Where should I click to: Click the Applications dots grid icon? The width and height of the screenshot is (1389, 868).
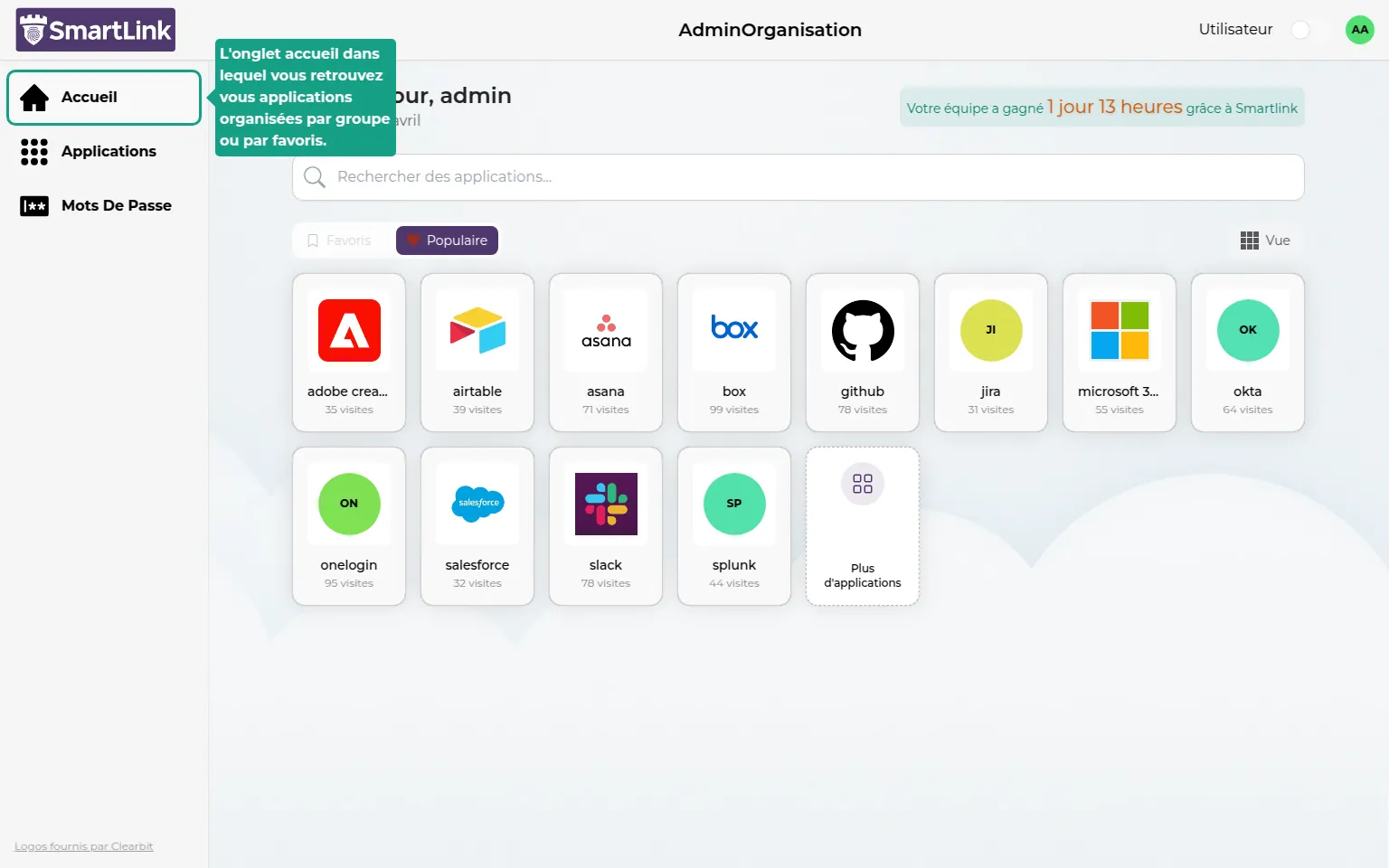pyautogui.click(x=34, y=152)
